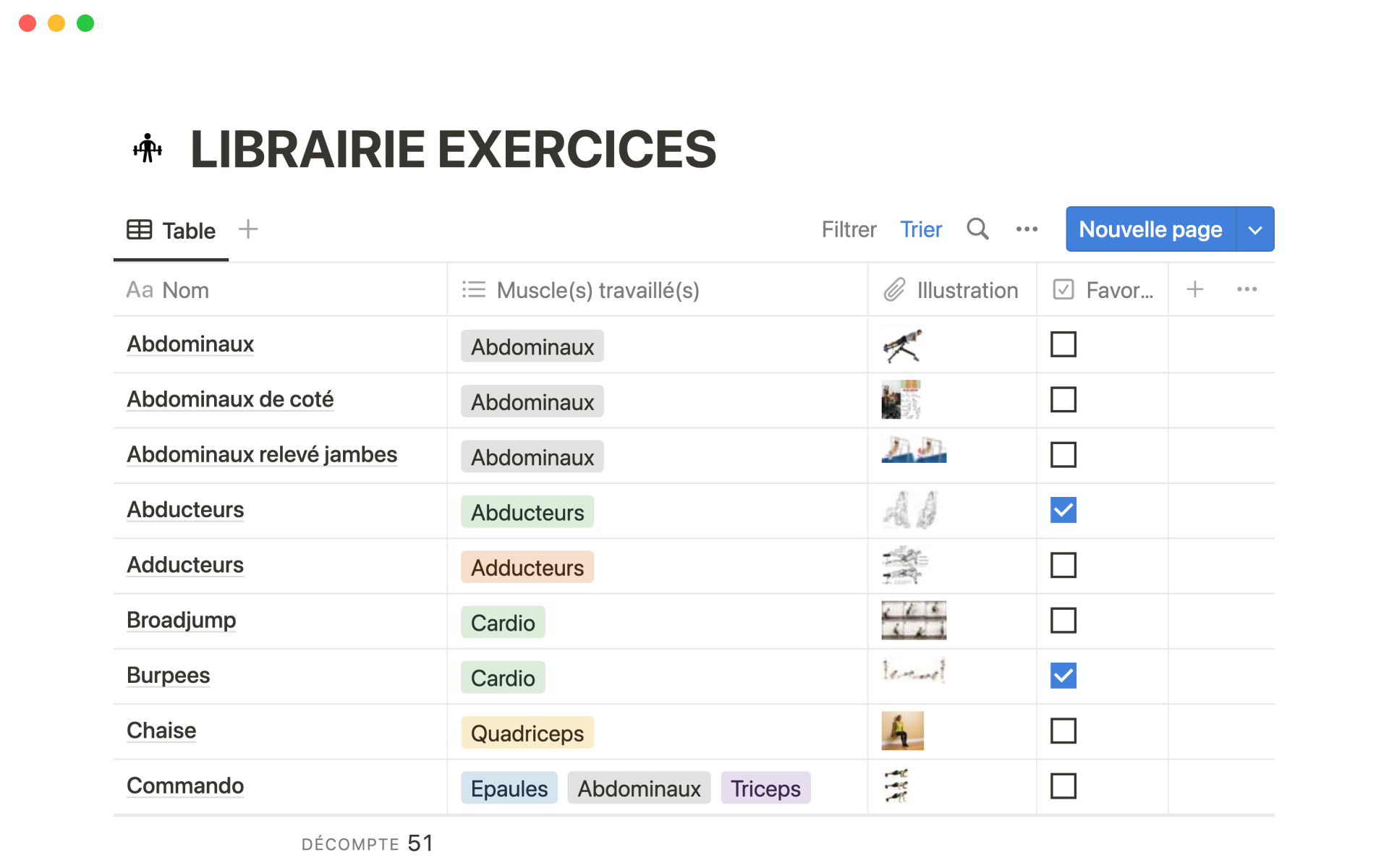This screenshot has width=1389, height=868.
Task: Open column options ellipsis in table header
Action: (1246, 289)
